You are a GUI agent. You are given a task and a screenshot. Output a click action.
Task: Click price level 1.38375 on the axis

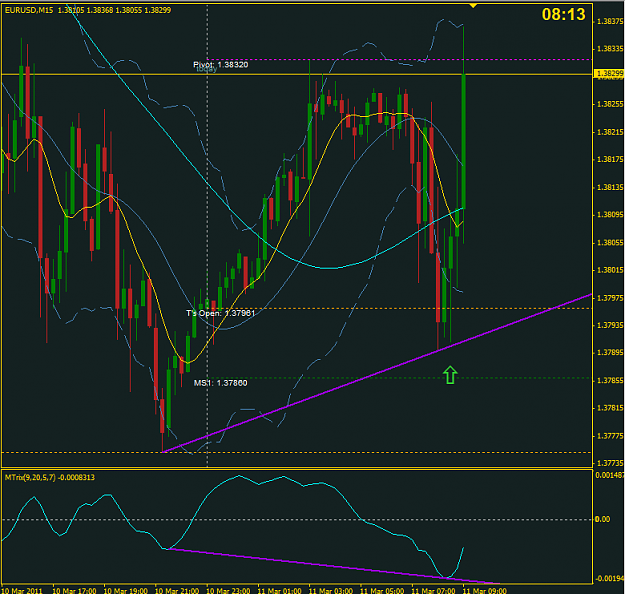coord(609,22)
